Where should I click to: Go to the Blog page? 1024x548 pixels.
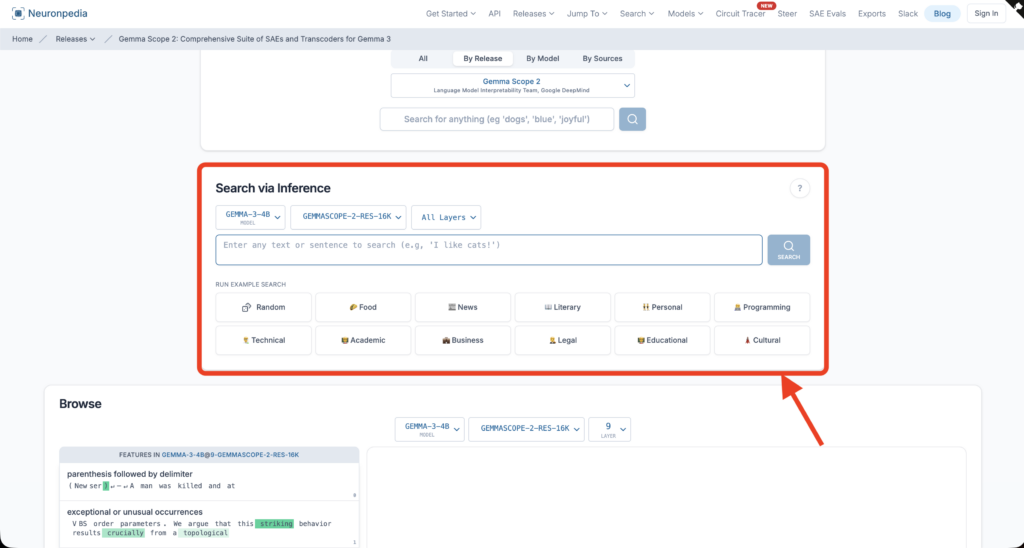pos(942,14)
